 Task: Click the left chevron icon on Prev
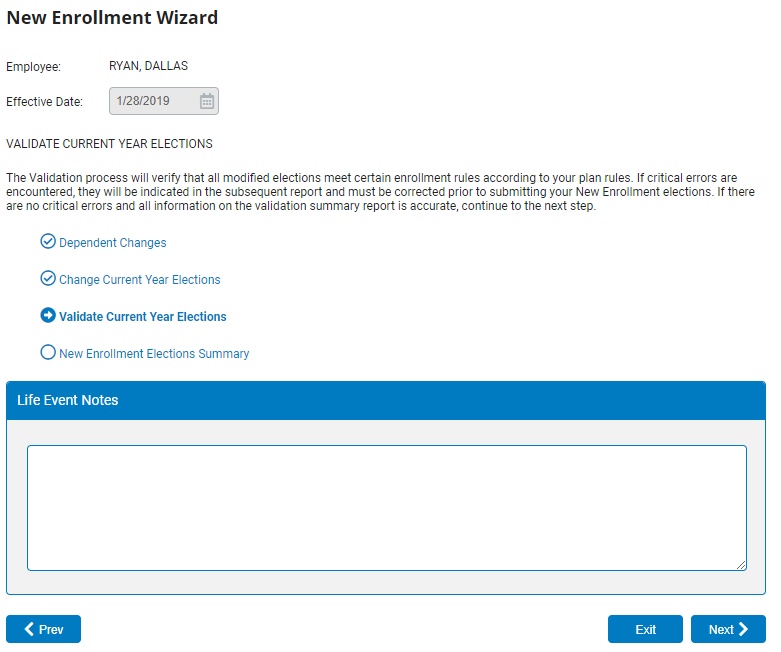click(28, 629)
